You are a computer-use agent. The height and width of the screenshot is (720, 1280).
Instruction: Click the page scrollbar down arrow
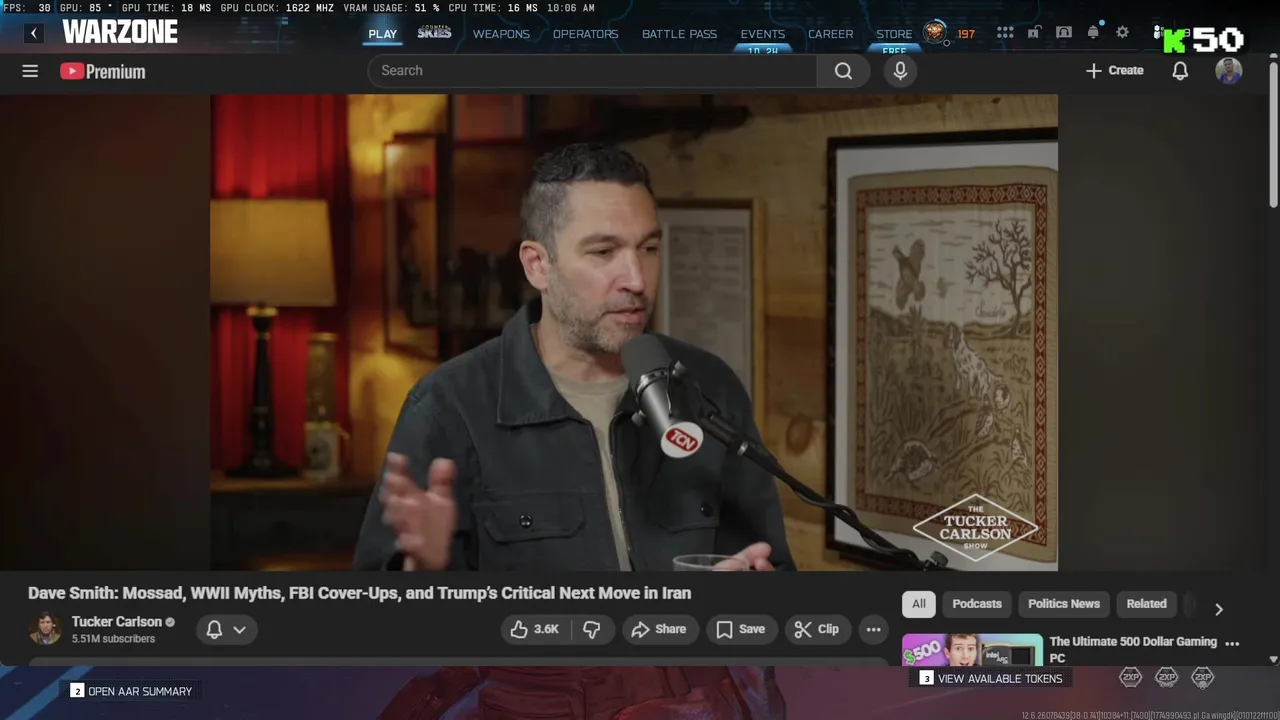point(1273,659)
